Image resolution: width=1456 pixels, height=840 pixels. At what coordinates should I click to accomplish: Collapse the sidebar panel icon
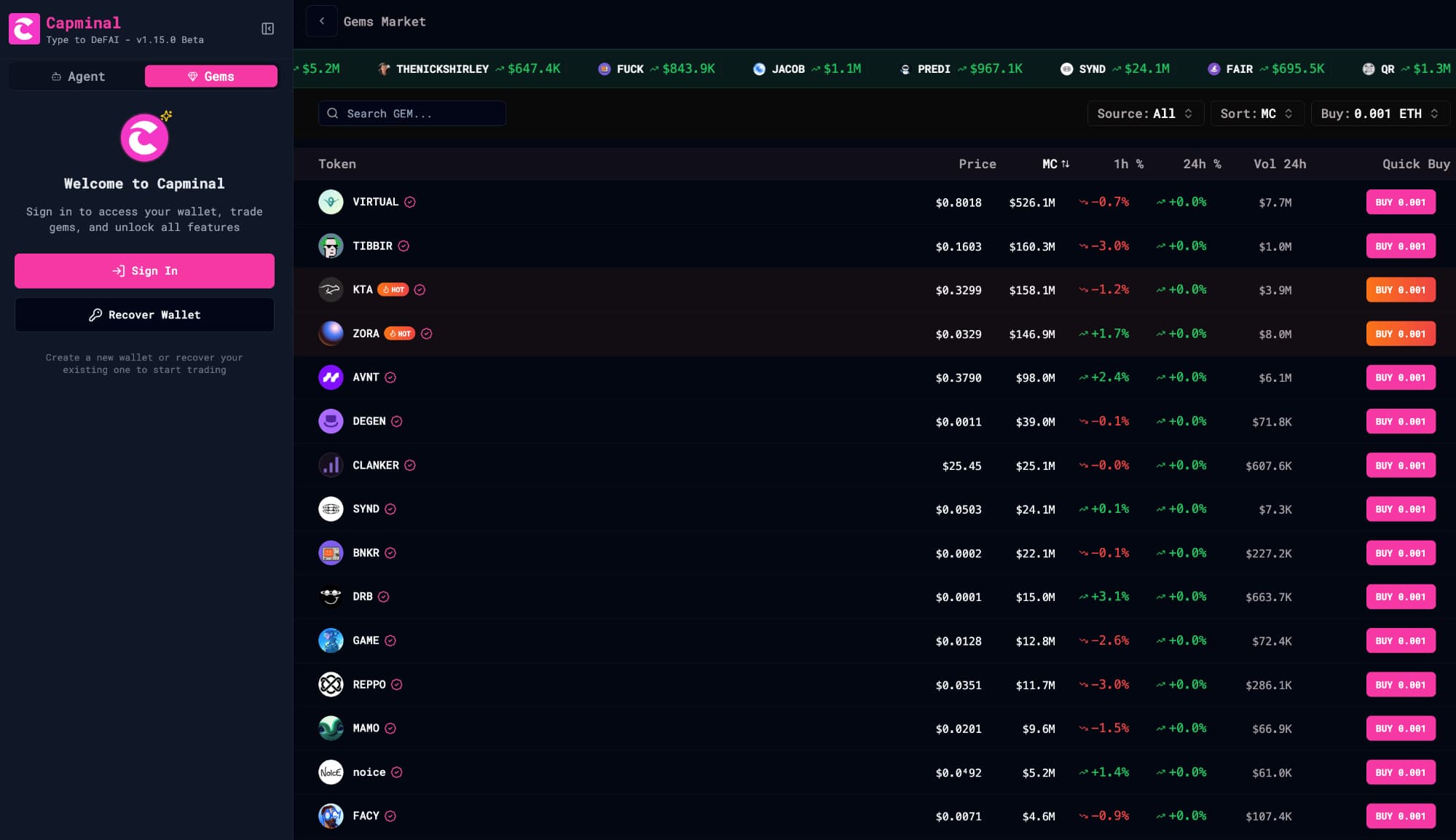(267, 28)
